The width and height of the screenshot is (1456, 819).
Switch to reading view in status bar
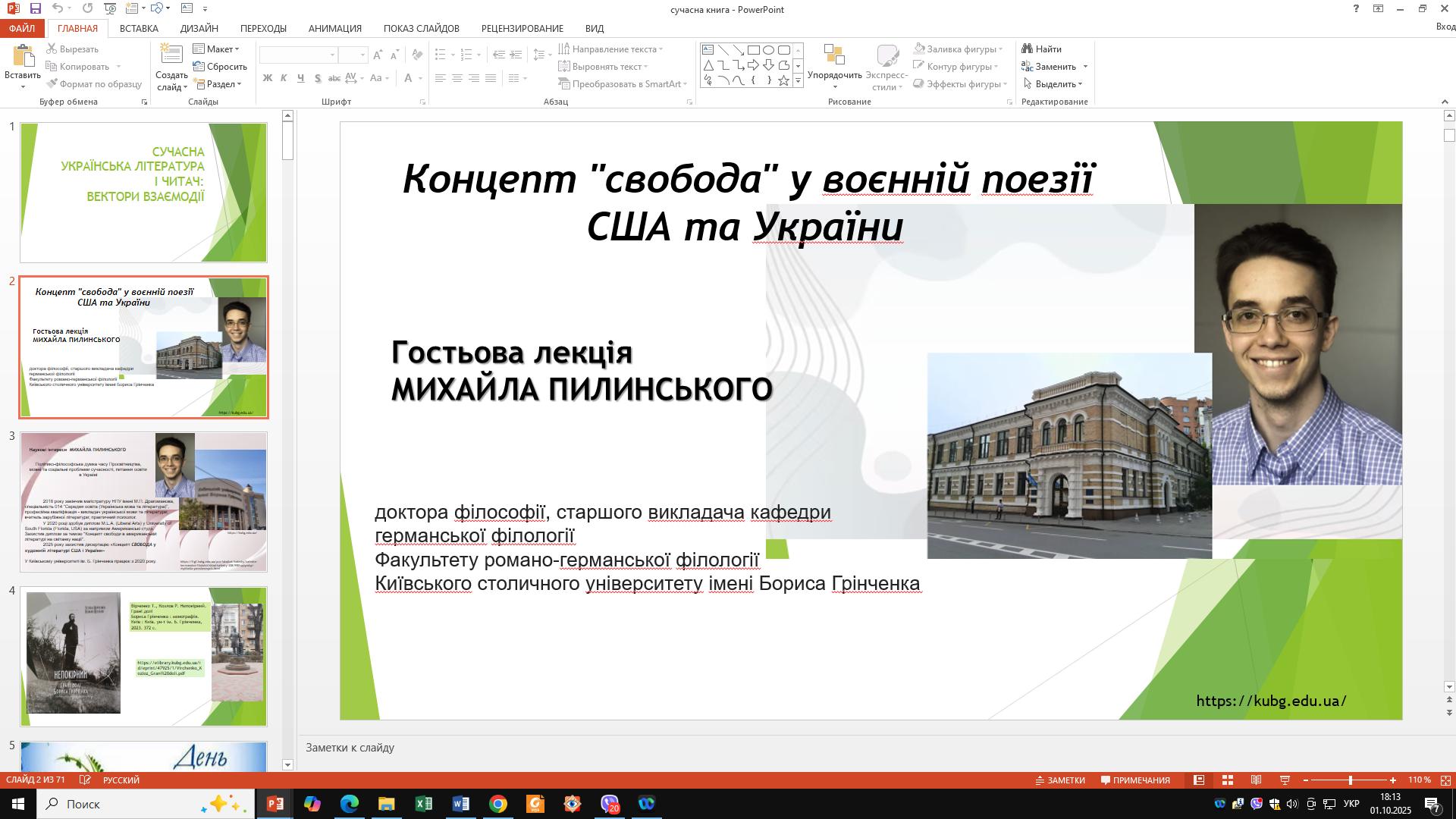tap(1256, 780)
